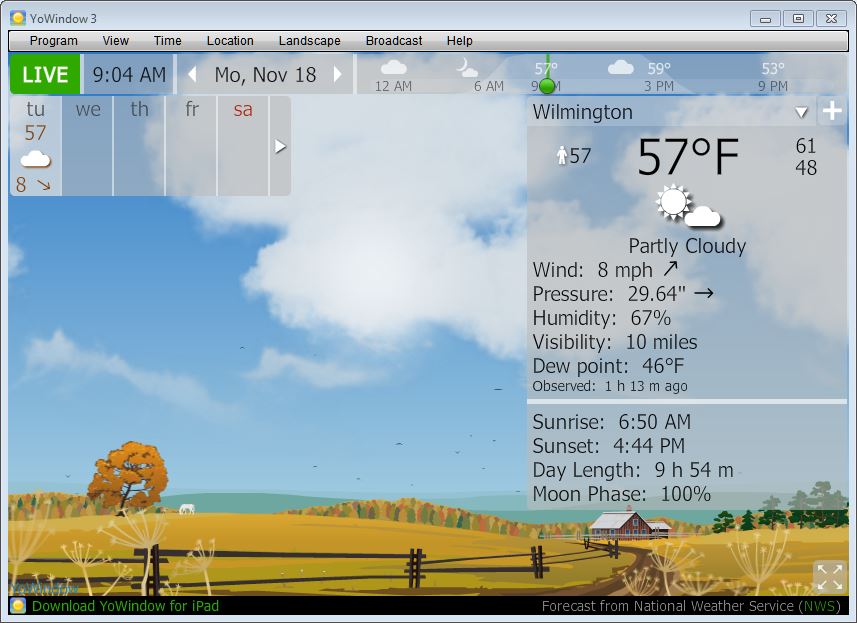Click the green time slider marker
Screen dimensions: 857x623
(547, 86)
